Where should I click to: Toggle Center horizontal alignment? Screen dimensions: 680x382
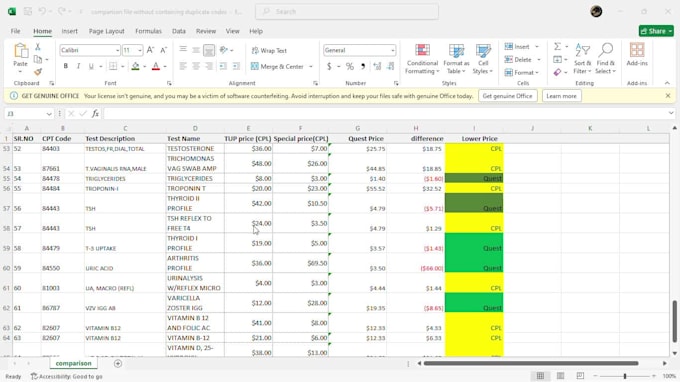(196, 66)
